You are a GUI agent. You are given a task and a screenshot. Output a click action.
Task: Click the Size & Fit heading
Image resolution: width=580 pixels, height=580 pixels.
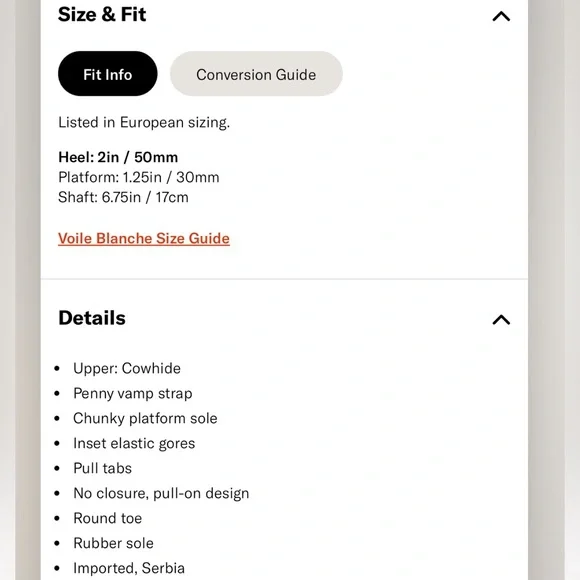pos(102,14)
